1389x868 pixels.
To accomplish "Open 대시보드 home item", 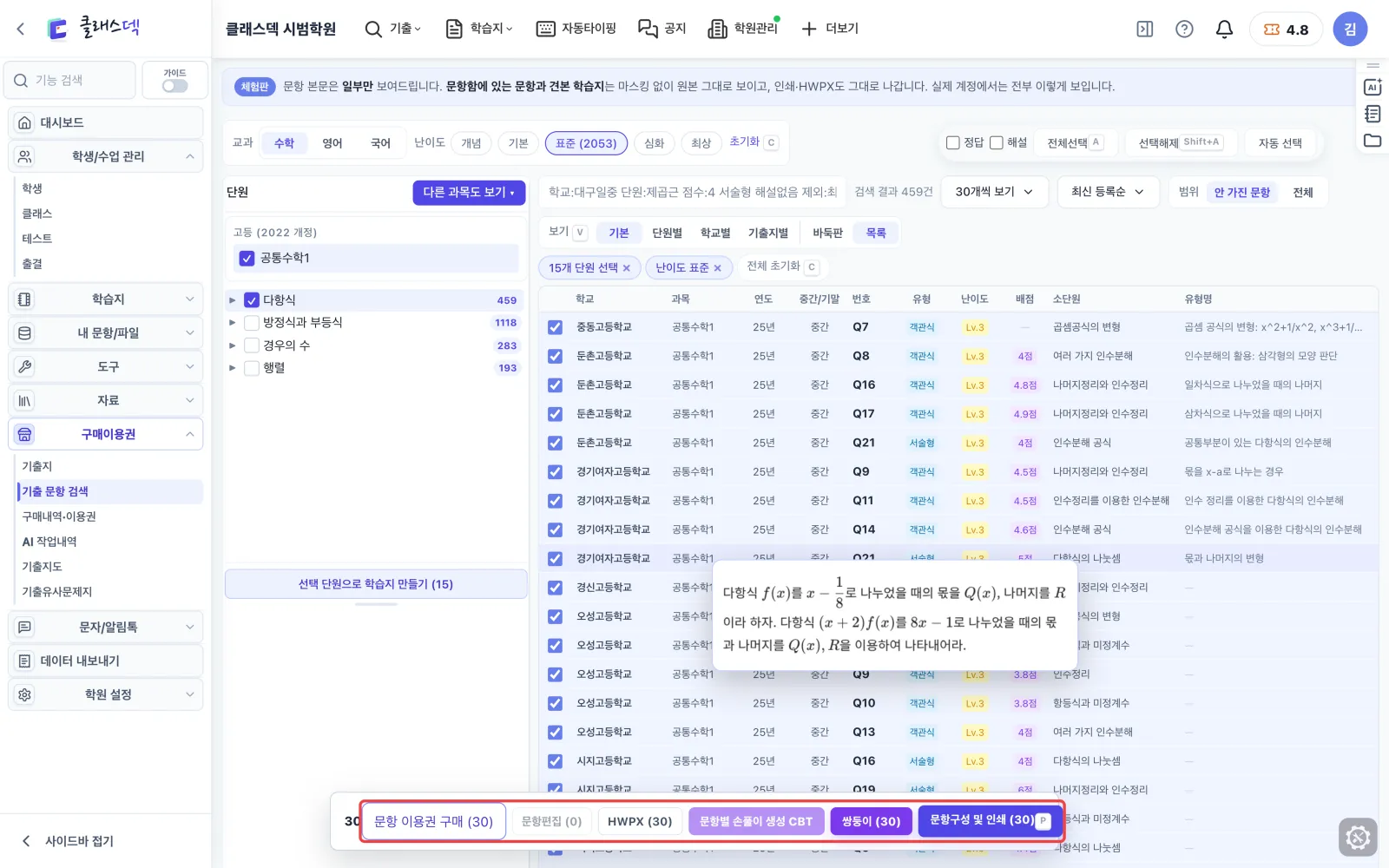I will tap(106, 122).
